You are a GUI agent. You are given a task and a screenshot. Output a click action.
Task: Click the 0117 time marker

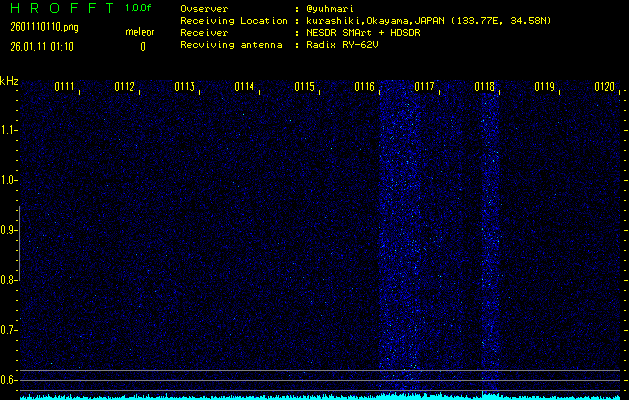pos(425,87)
